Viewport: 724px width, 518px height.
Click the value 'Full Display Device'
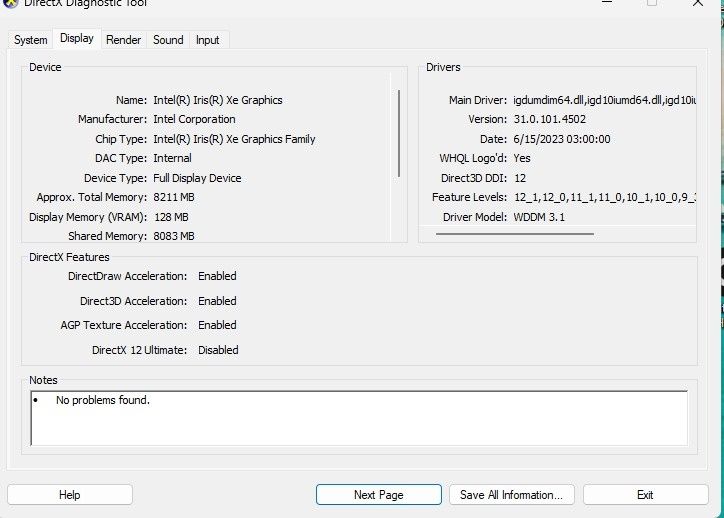(197, 178)
